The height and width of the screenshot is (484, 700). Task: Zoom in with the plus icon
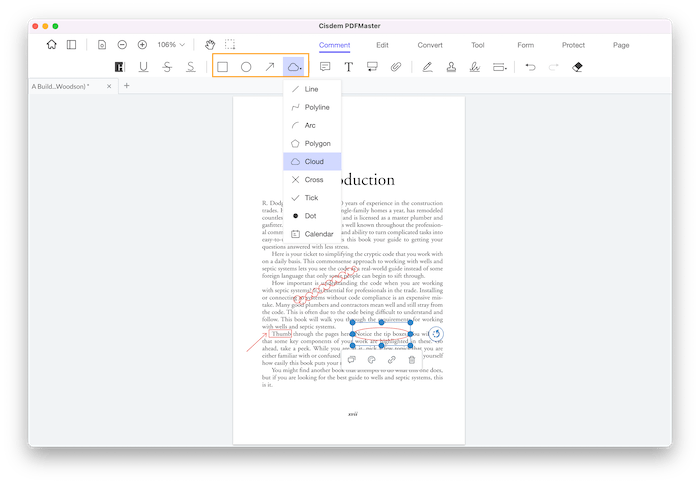coord(142,45)
